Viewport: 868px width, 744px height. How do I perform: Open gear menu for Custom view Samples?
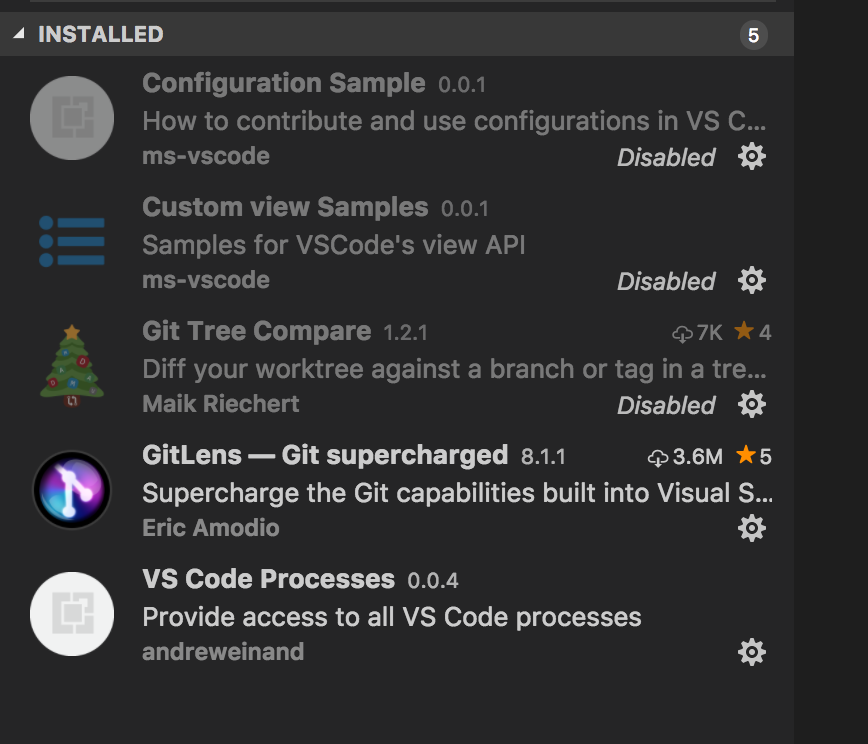tap(751, 281)
